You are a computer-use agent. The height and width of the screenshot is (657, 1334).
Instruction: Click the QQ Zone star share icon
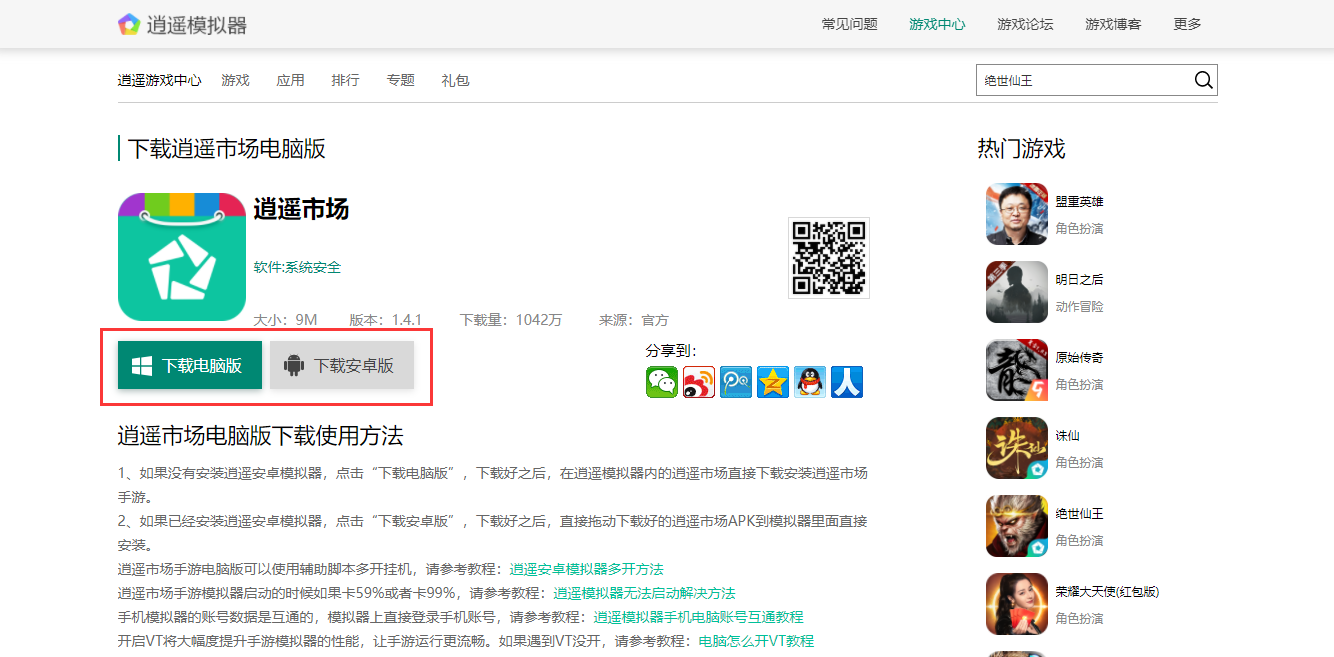click(773, 381)
